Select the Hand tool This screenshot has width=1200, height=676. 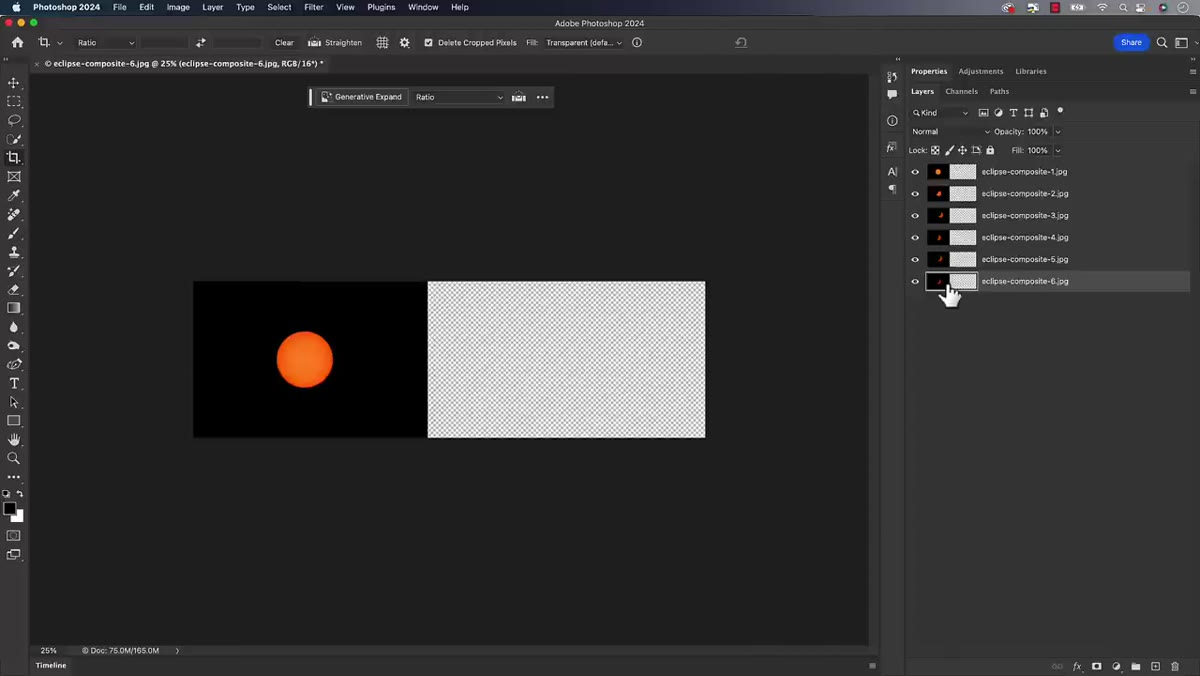[14, 440]
